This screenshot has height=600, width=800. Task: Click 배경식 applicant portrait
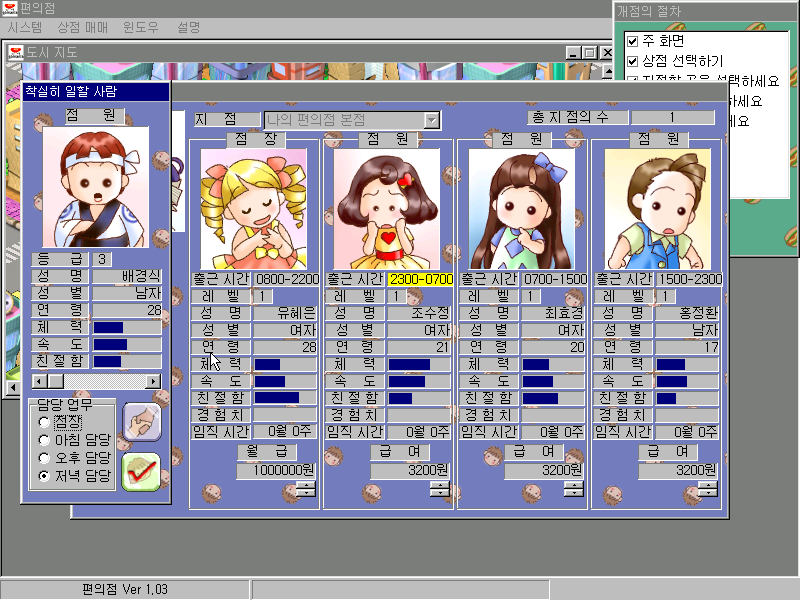tap(96, 187)
